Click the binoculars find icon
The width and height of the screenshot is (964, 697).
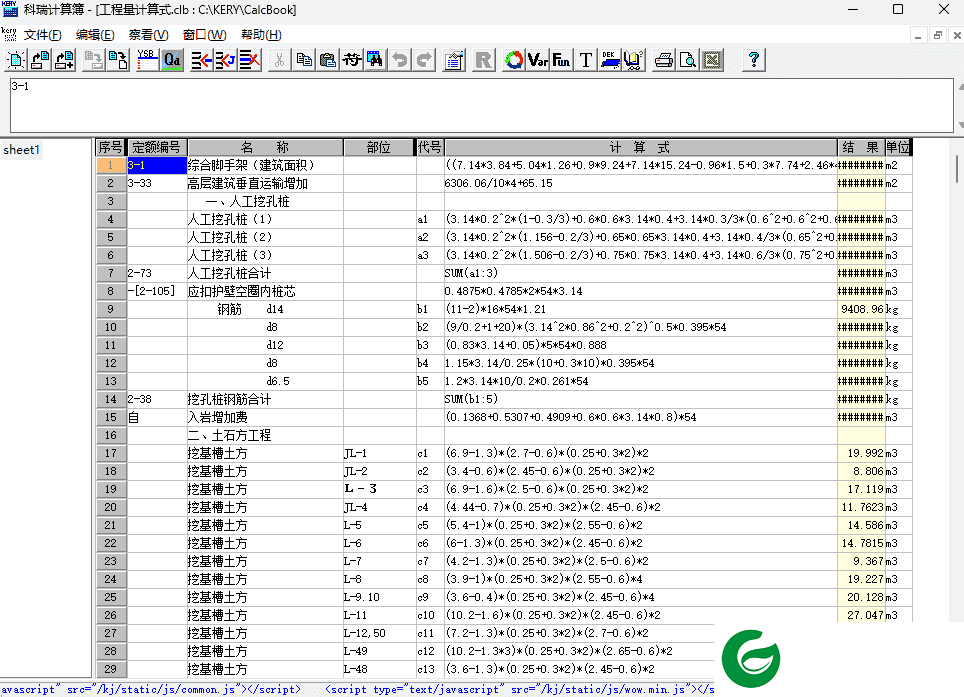pos(375,60)
